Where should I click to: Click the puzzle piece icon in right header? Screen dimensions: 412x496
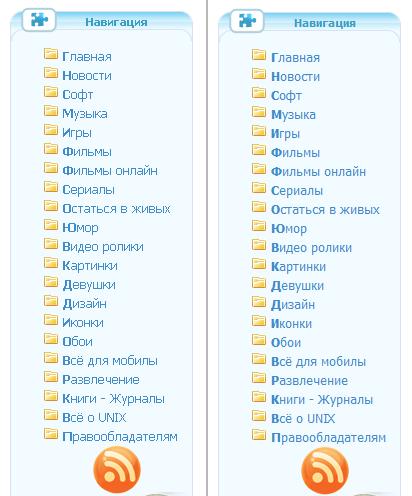coord(247,21)
